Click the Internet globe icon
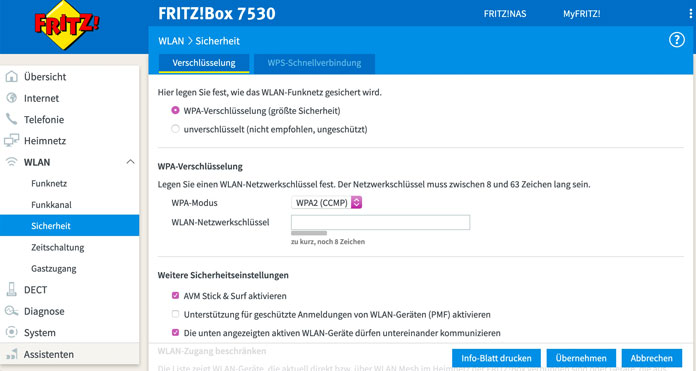The image size is (696, 371). click(12, 98)
